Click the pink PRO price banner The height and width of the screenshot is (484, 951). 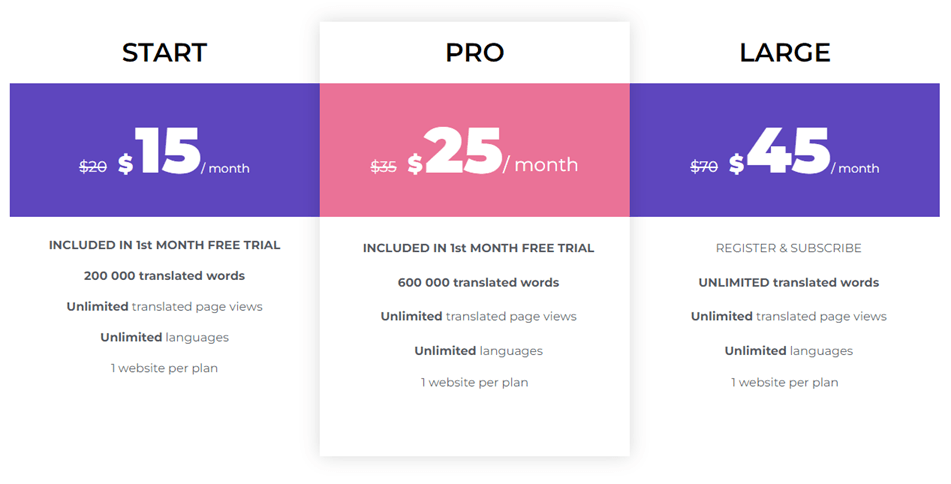[x=475, y=150]
